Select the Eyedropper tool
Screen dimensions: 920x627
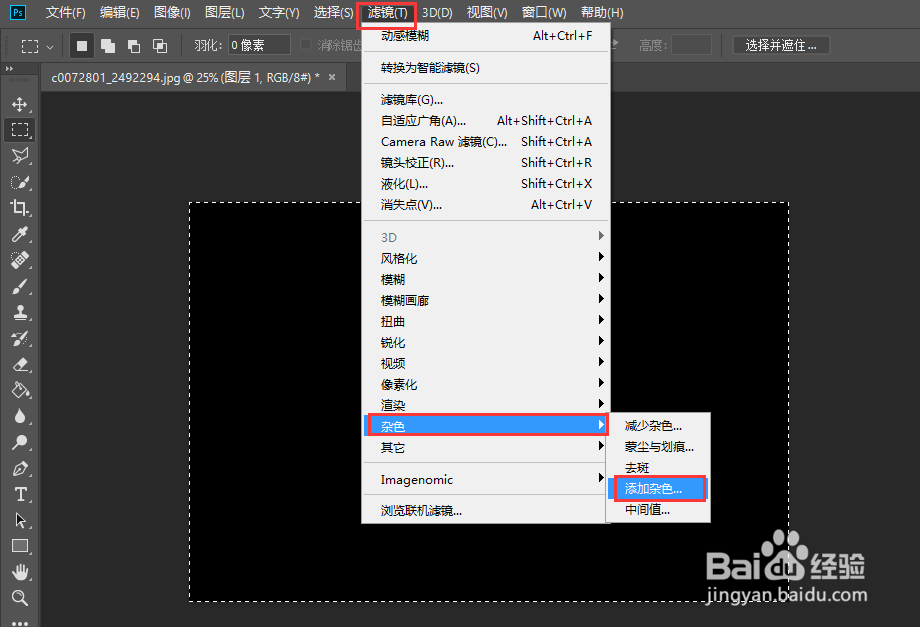(20, 234)
